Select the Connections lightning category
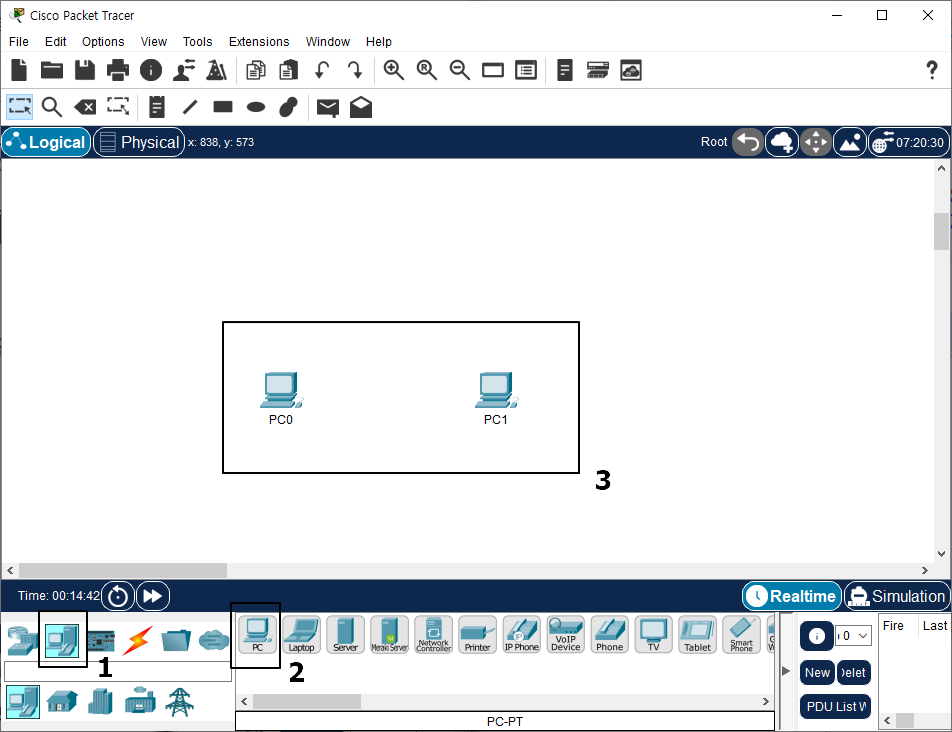This screenshot has width=952, height=732. [x=138, y=640]
